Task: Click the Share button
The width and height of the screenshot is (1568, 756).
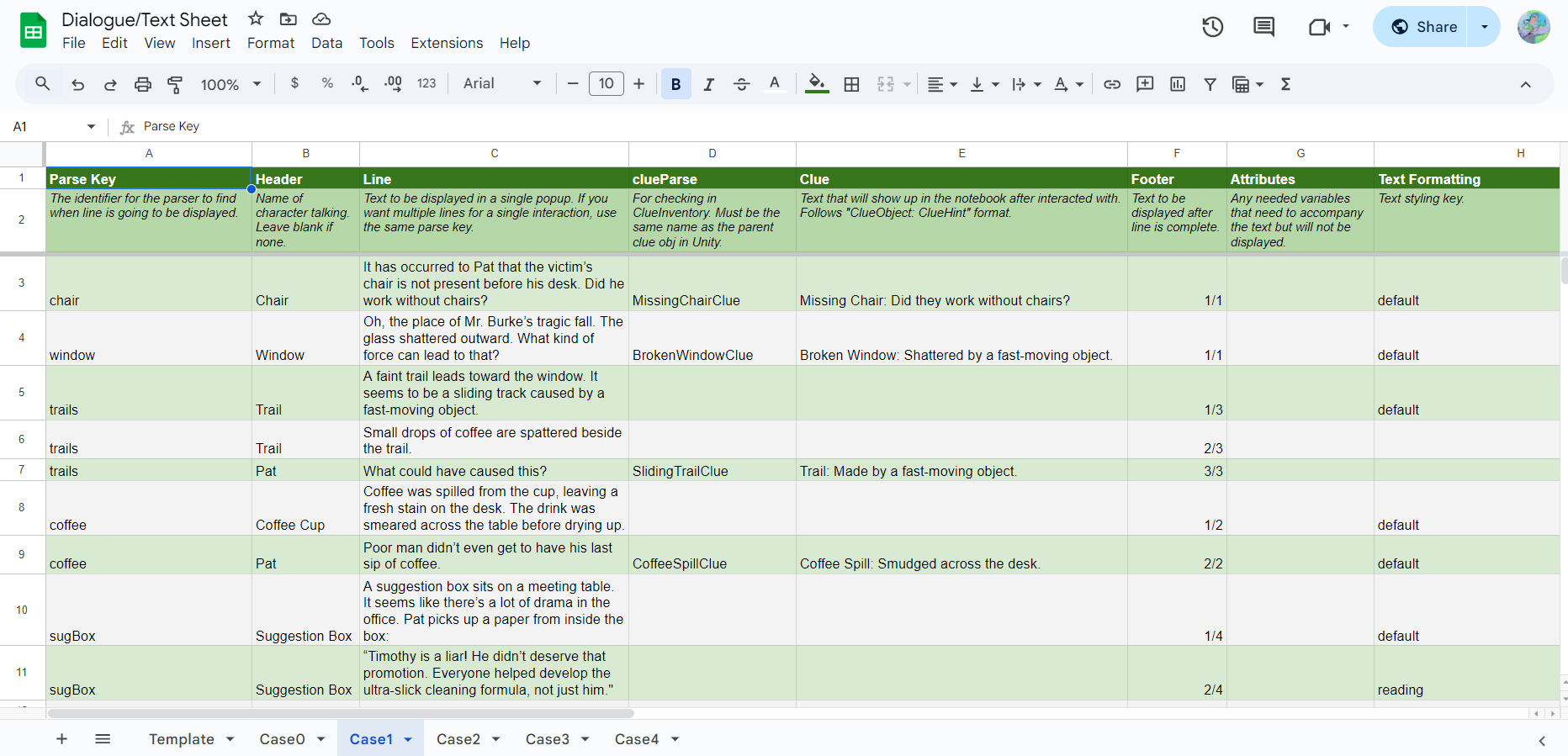Action: [x=1422, y=27]
